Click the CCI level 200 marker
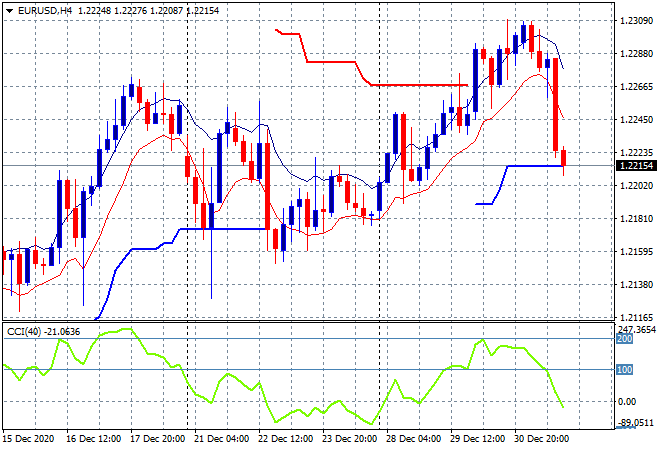 (x=624, y=339)
